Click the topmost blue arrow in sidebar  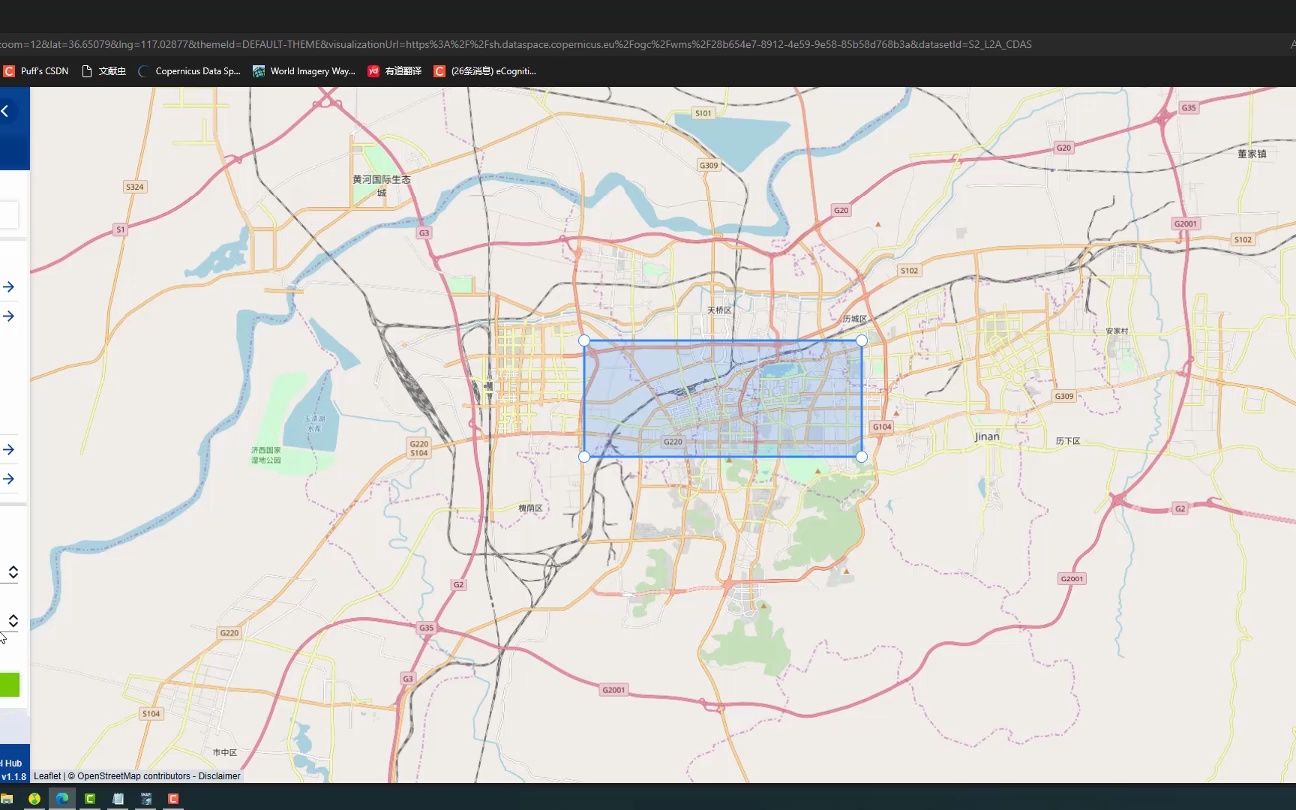[x=8, y=287]
